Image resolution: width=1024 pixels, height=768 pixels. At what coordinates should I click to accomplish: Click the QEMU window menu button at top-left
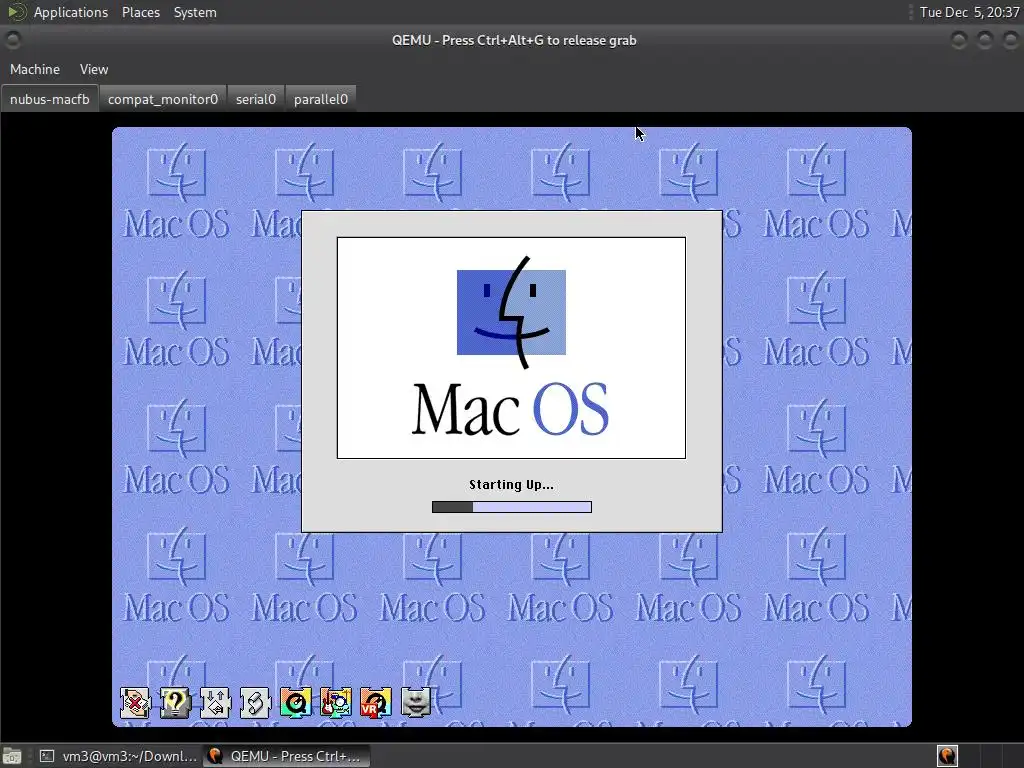12,40
